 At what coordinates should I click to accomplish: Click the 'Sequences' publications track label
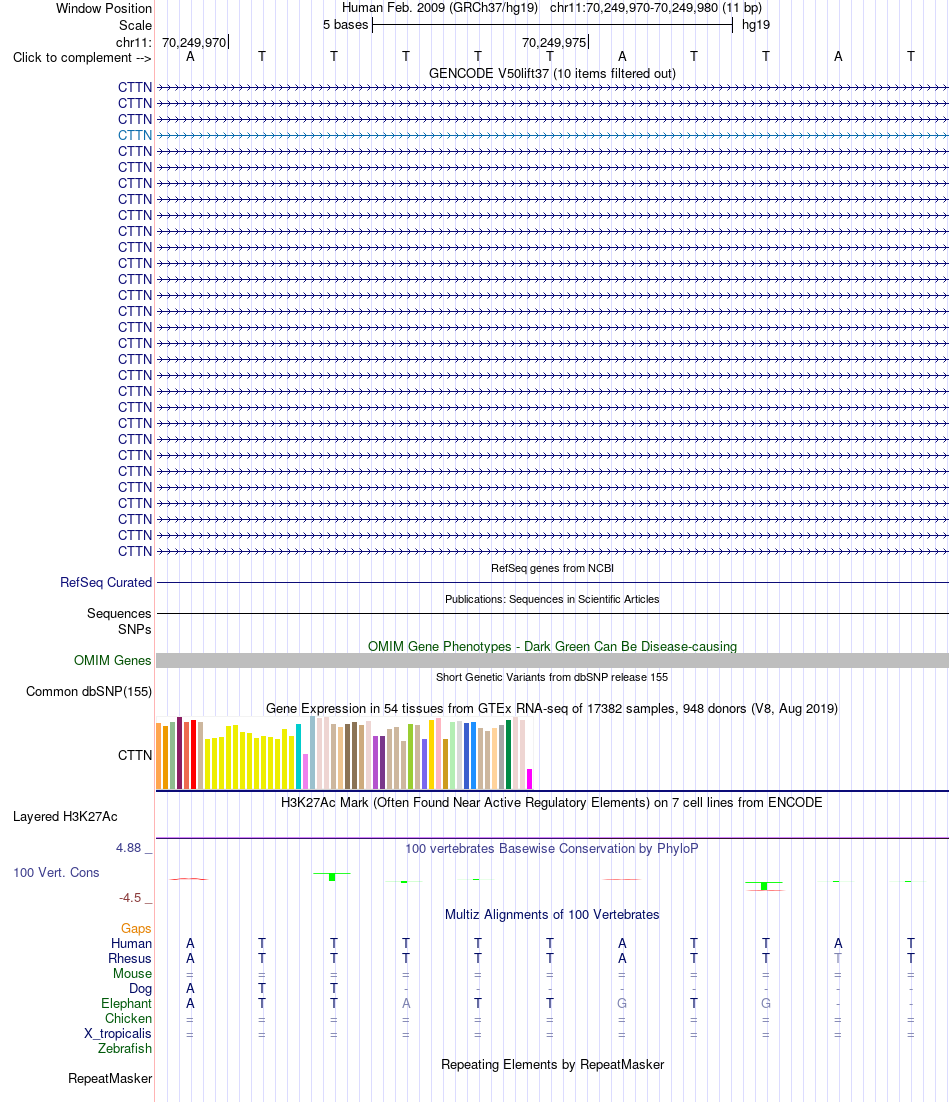(x=119, y=614)
